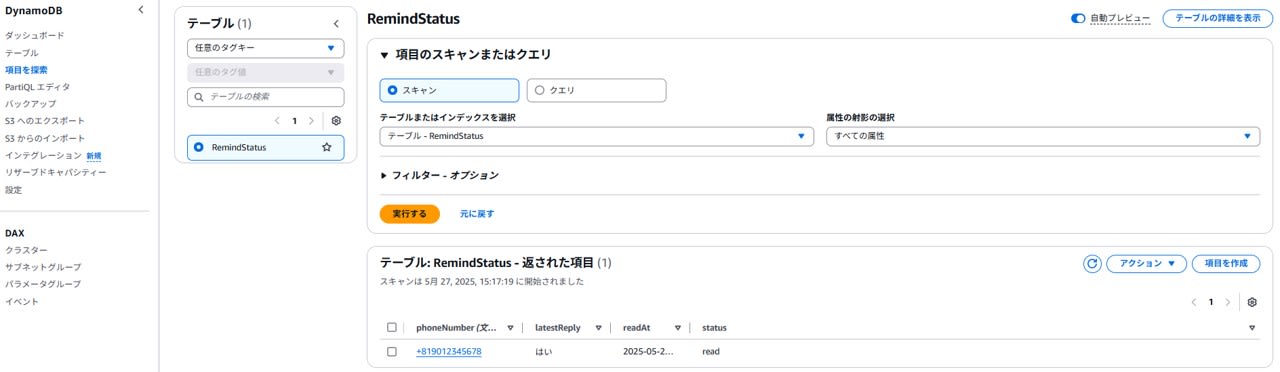Open table list settings gear
The height and width of the screenshot is (372, 1280).
coord(336,120)
